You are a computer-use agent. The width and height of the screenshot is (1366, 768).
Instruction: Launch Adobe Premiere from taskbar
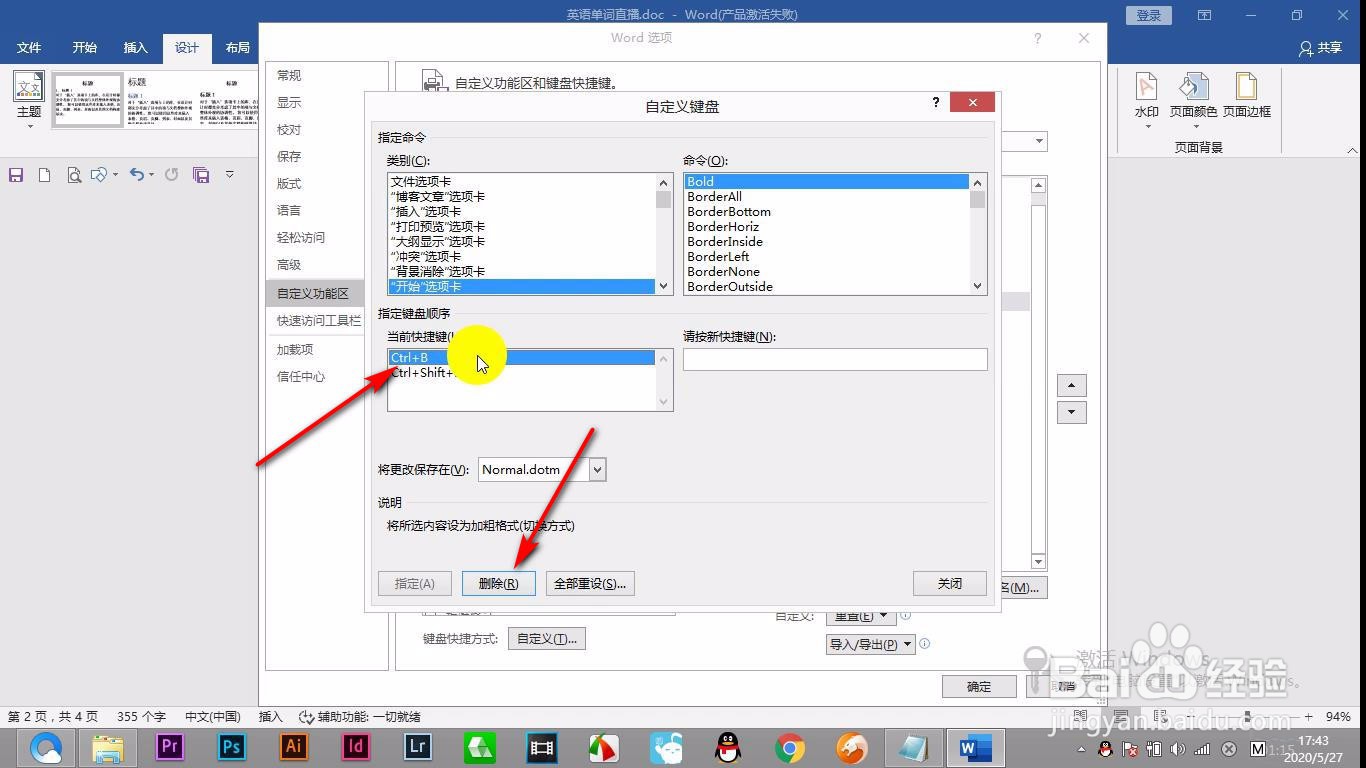(170, 747)
